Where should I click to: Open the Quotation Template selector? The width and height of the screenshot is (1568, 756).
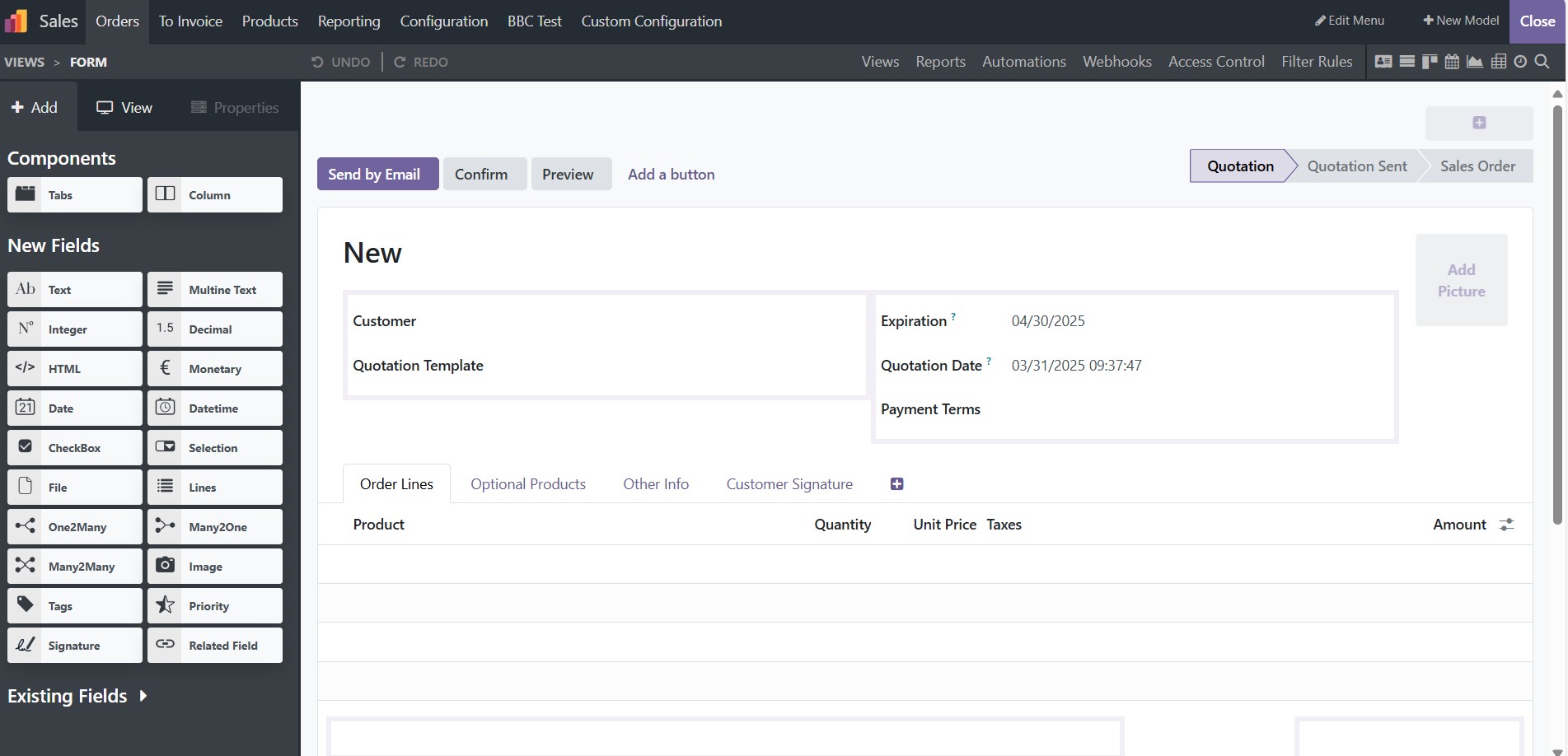coord(418,365)
